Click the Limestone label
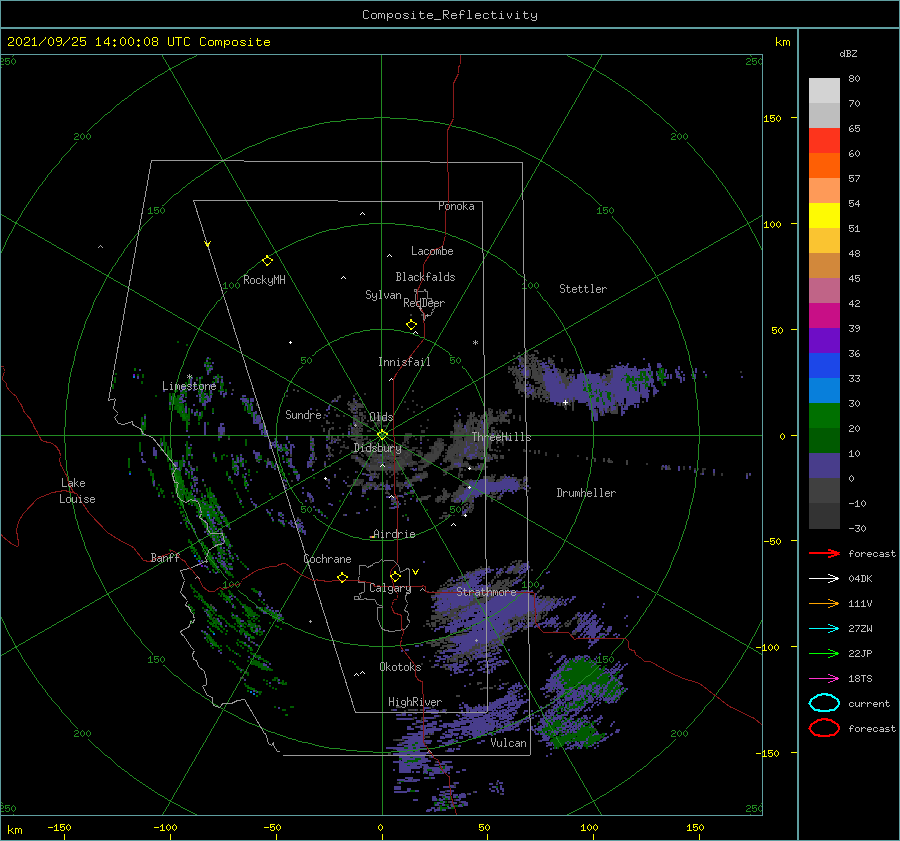The height and width of the screenshot is (841, 900). tap(189, 386)
